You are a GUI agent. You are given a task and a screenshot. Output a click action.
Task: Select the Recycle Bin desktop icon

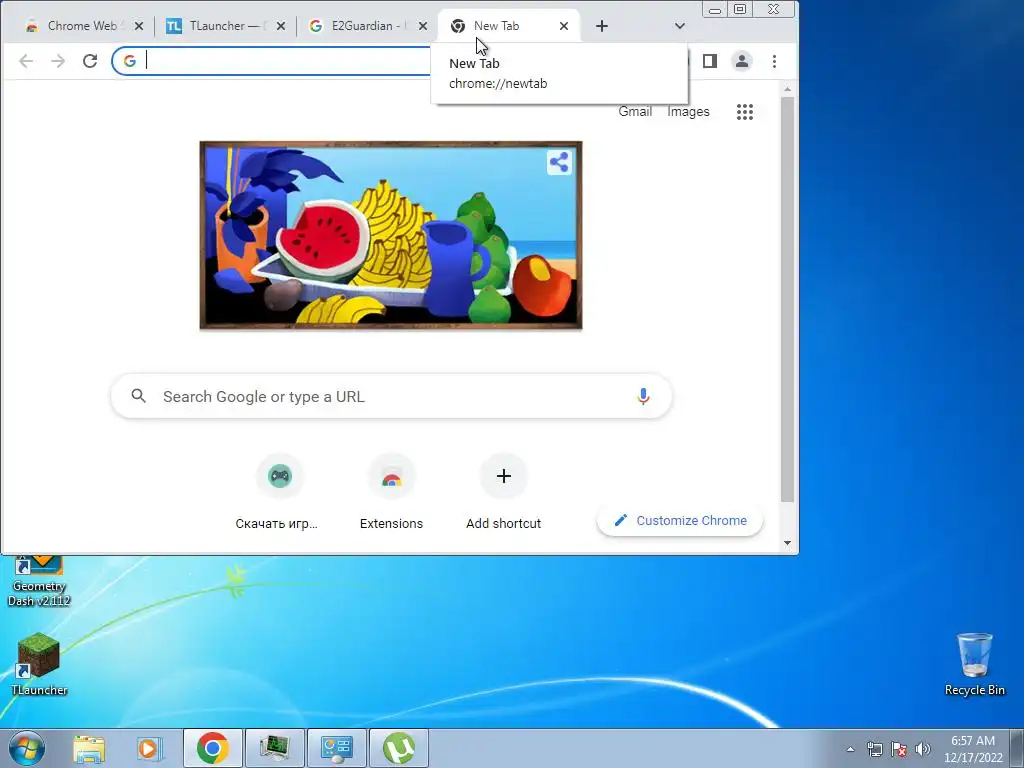(974, 664)
